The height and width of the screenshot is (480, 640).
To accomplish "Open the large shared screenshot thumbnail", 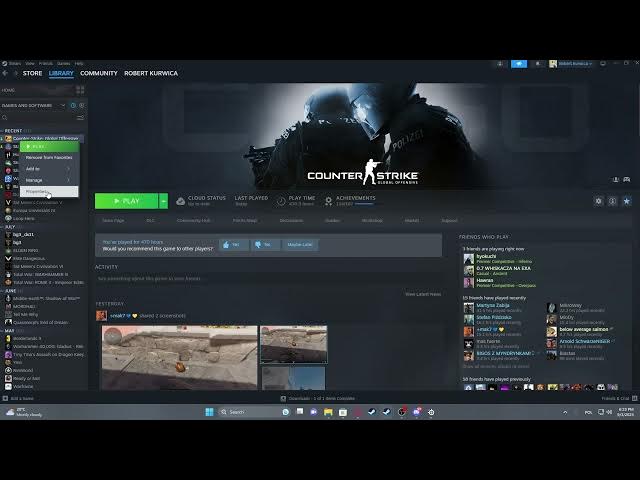I will [x=180, y=358].
